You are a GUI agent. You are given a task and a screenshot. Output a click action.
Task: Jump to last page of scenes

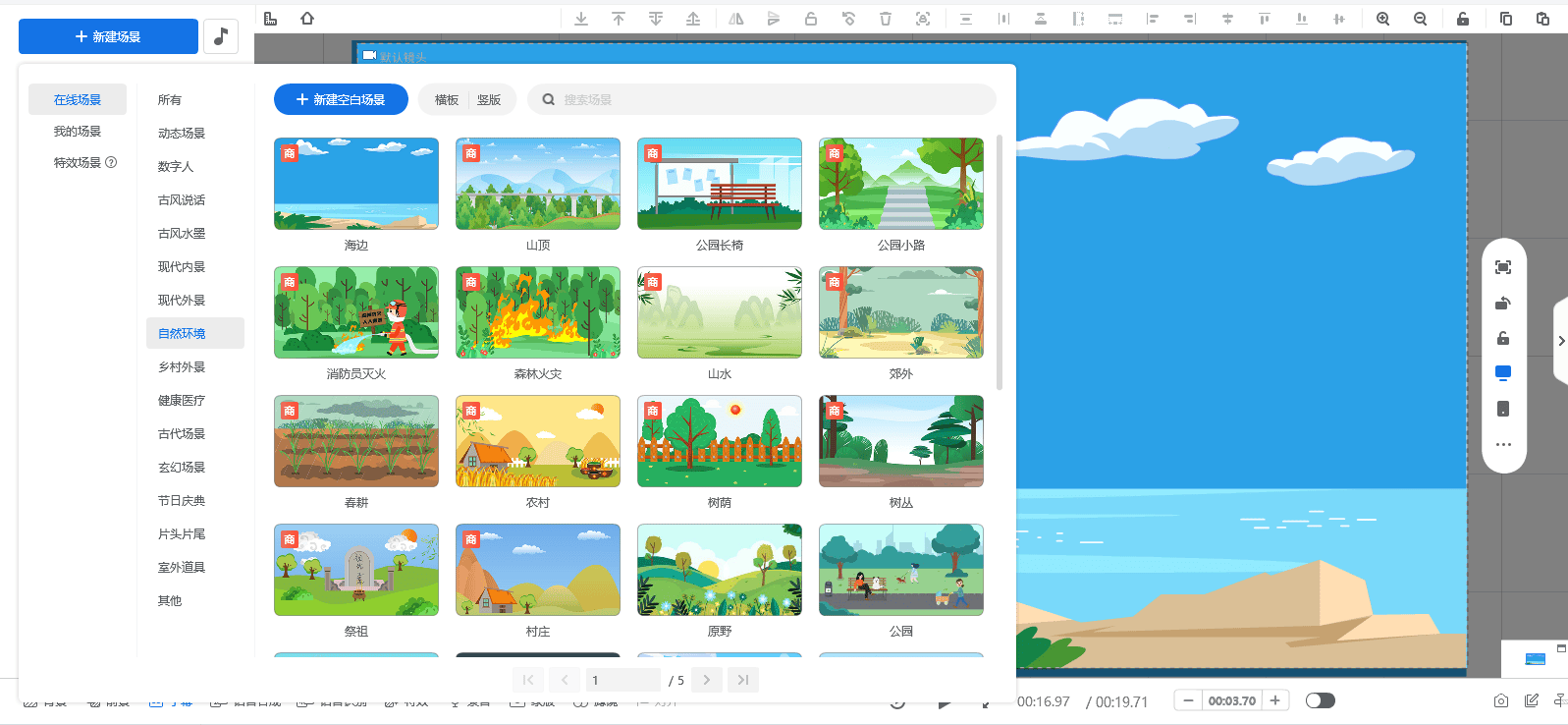point(743,680)
